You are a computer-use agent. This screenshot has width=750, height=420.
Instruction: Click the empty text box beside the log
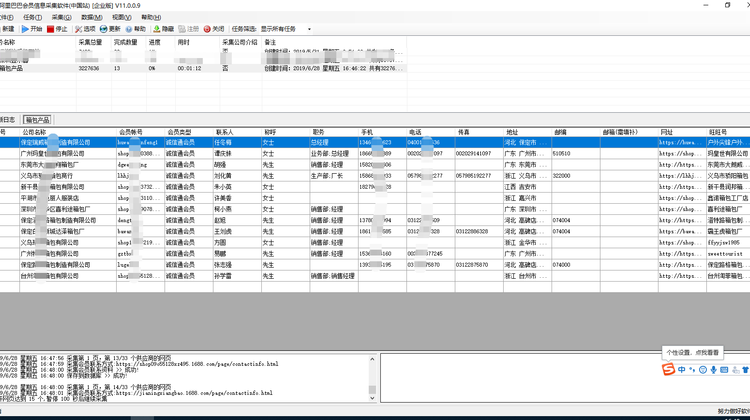565,378
